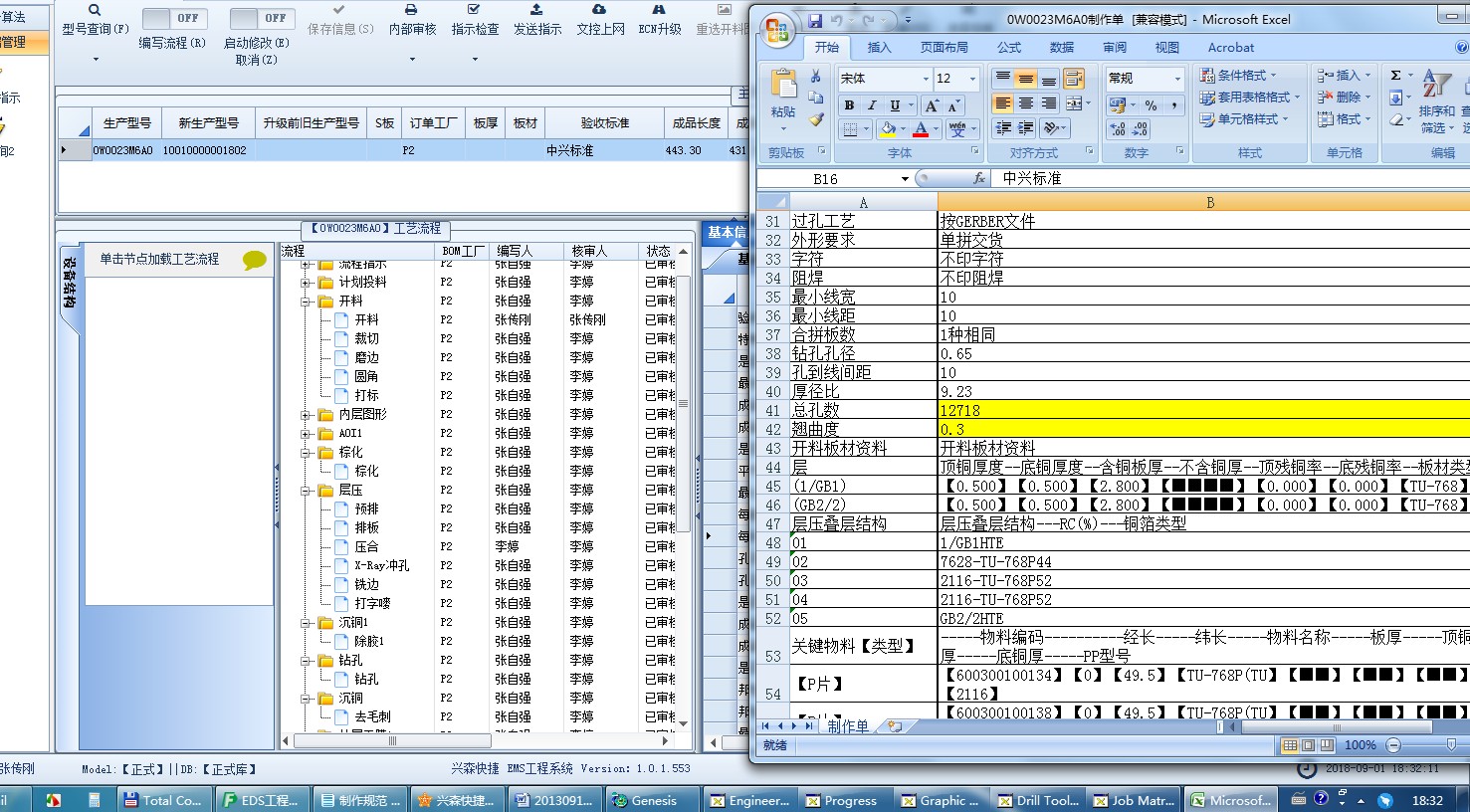This screenshot has width=1470, height=812.
Task: Open the Excel 插入 ribbon tab
Action: click(x=879, y=47)
